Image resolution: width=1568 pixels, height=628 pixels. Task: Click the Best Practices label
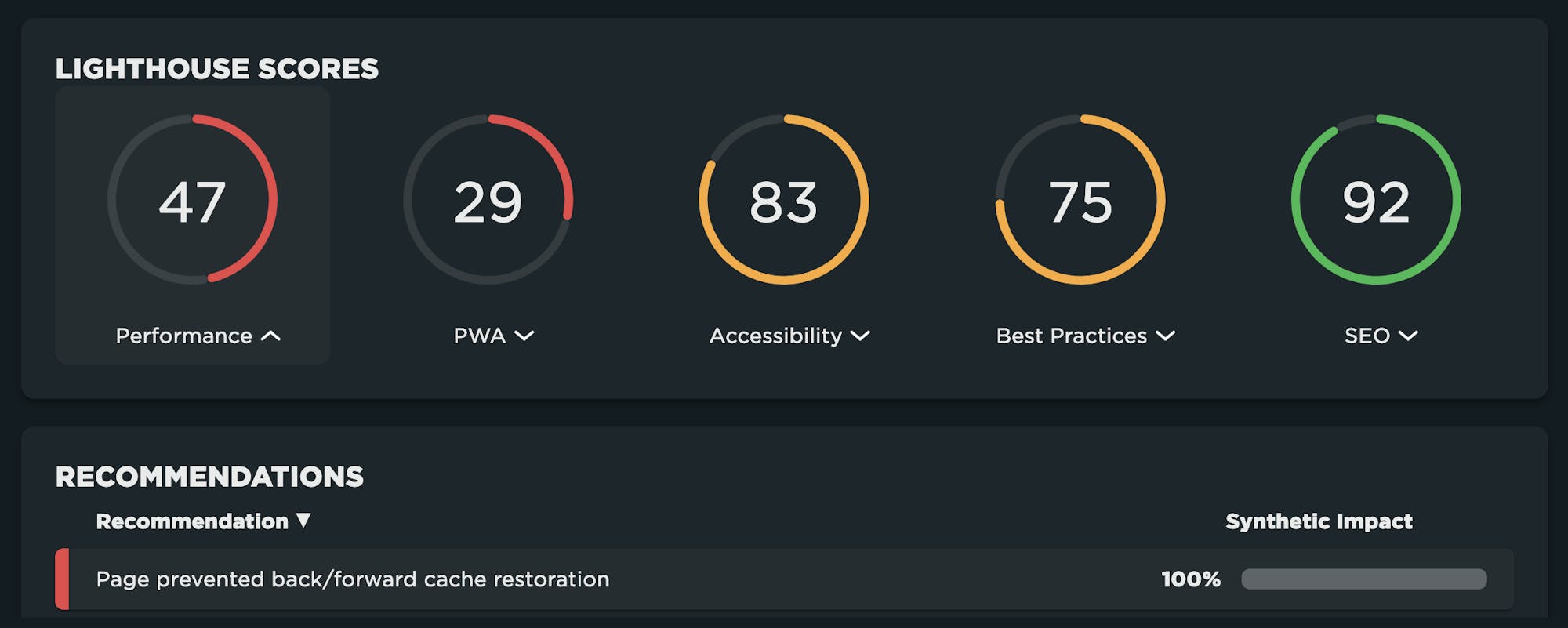tap(1071, 336)
